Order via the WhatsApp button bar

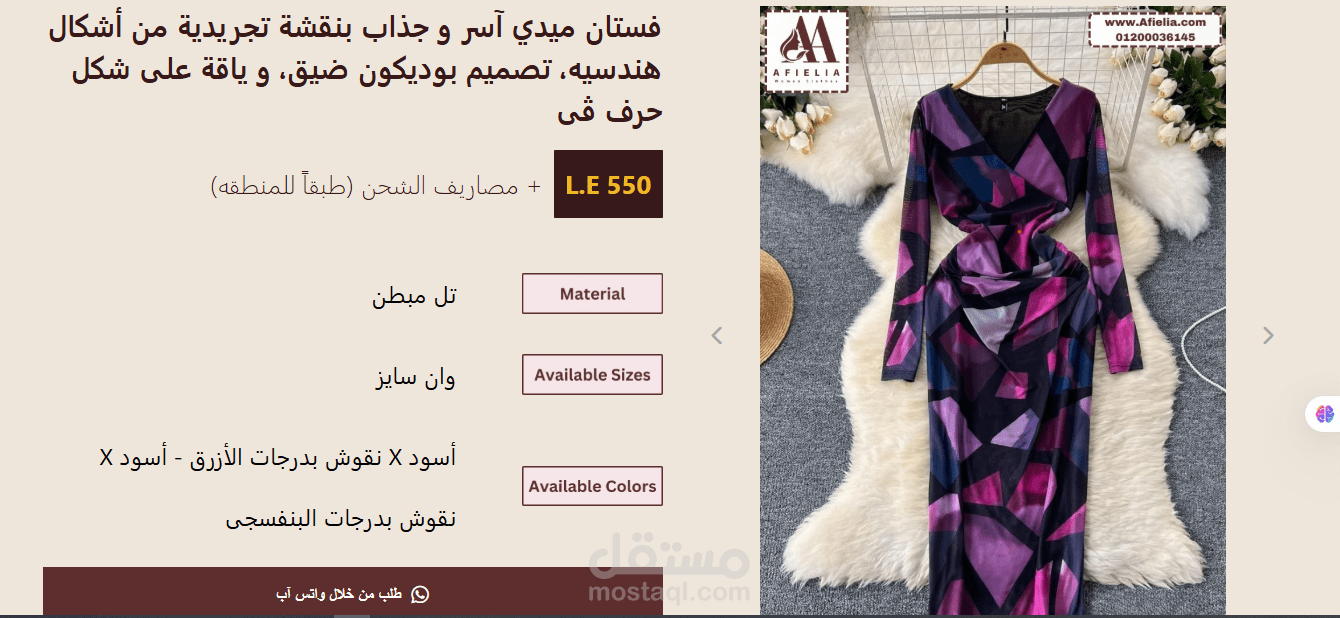[353, 592]
